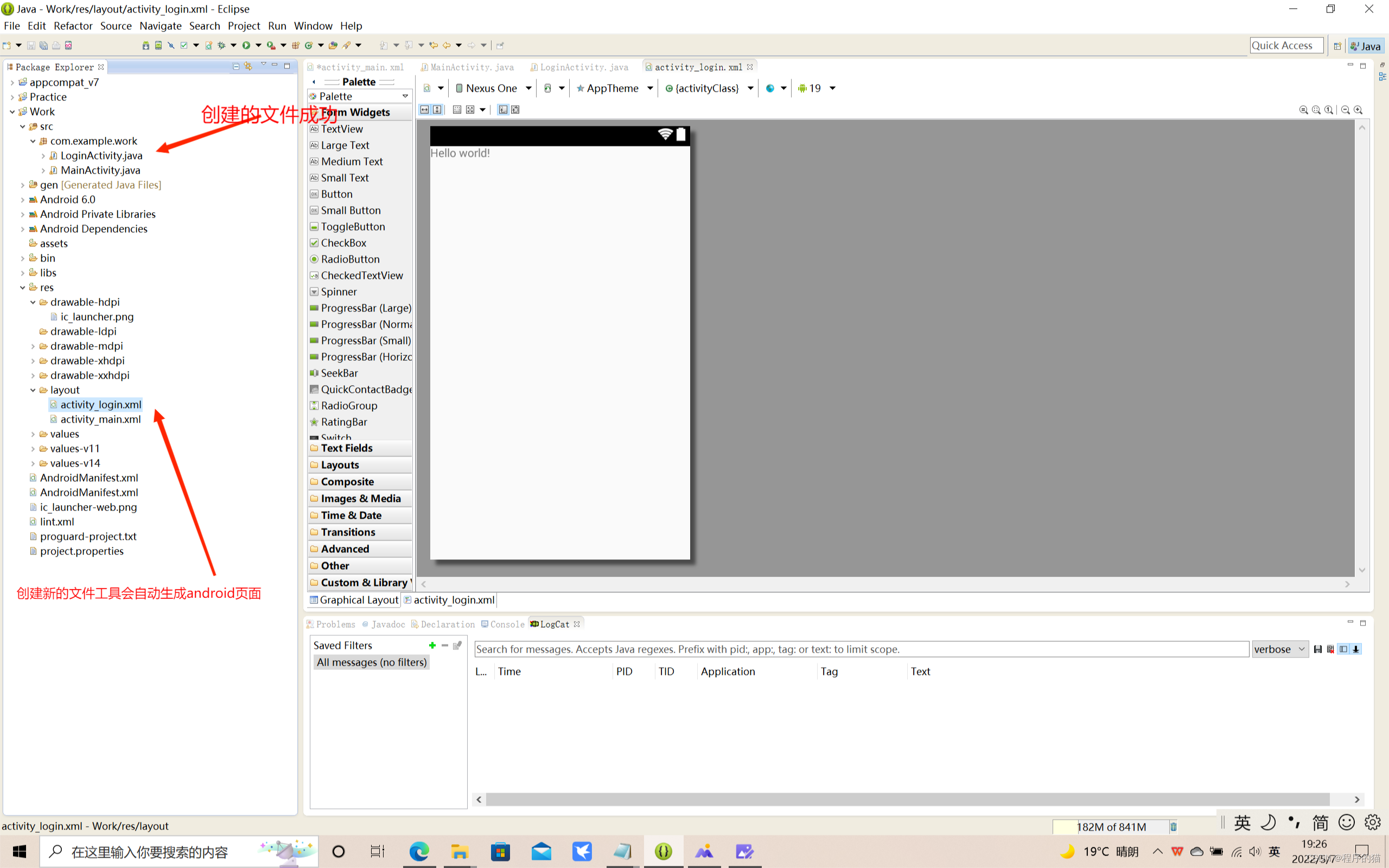Click the green Run launch icon
The width and height of the screenshot is (1389, 868).
(x=246, y=46)
